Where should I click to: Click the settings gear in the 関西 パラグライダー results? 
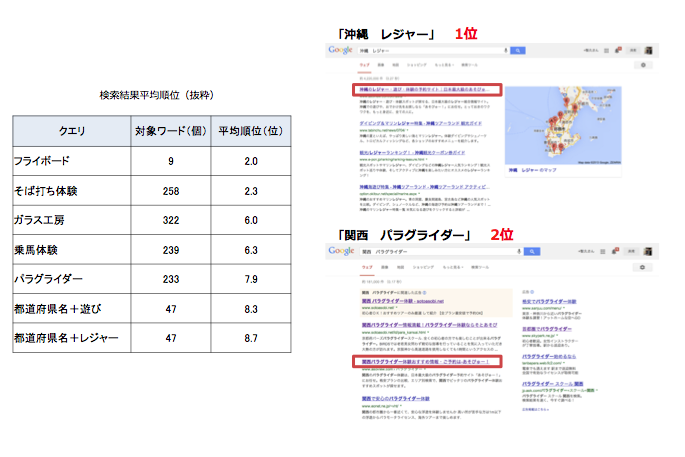click(x=642, y=268)
